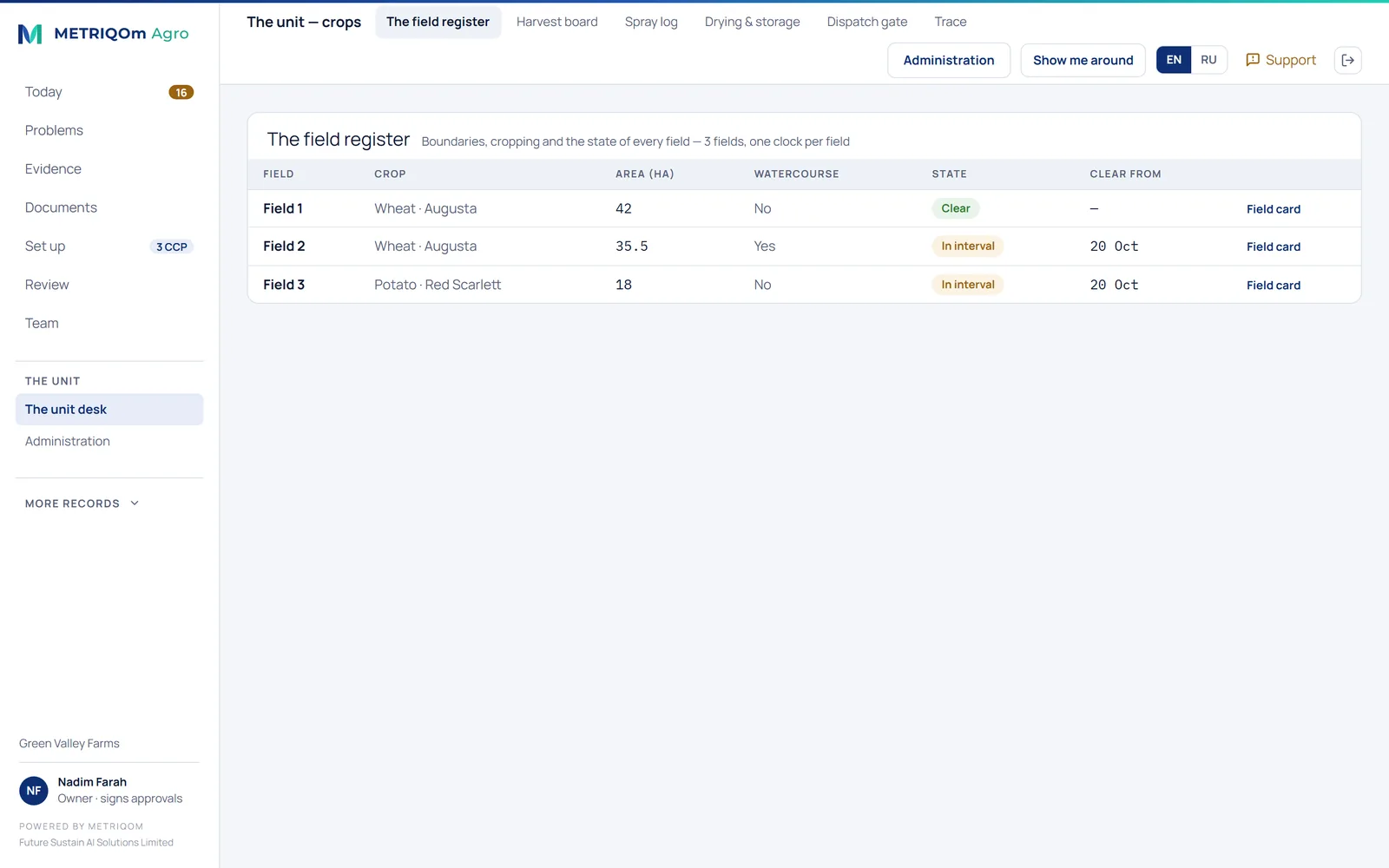Click the Clear state badge for Field 1
The width and height of the screenshot is (1389, 868).
[956, 208]
